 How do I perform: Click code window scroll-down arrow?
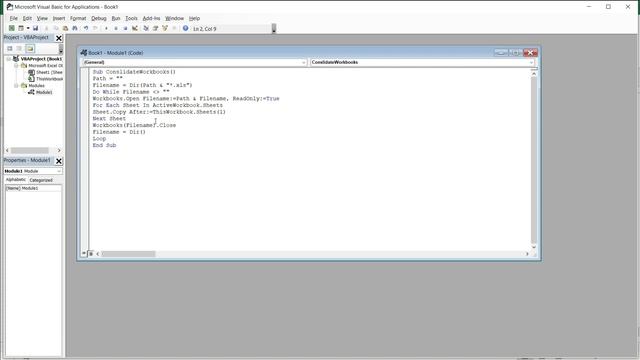(x=533, y=247)
